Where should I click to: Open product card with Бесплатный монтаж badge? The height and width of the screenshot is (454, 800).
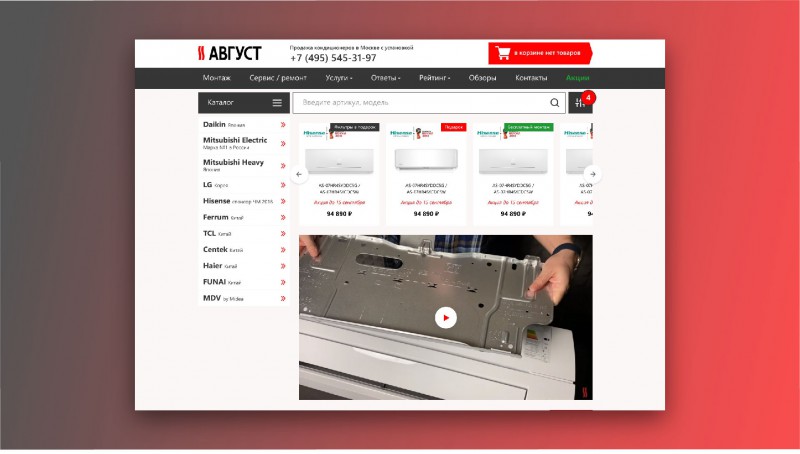513,174
